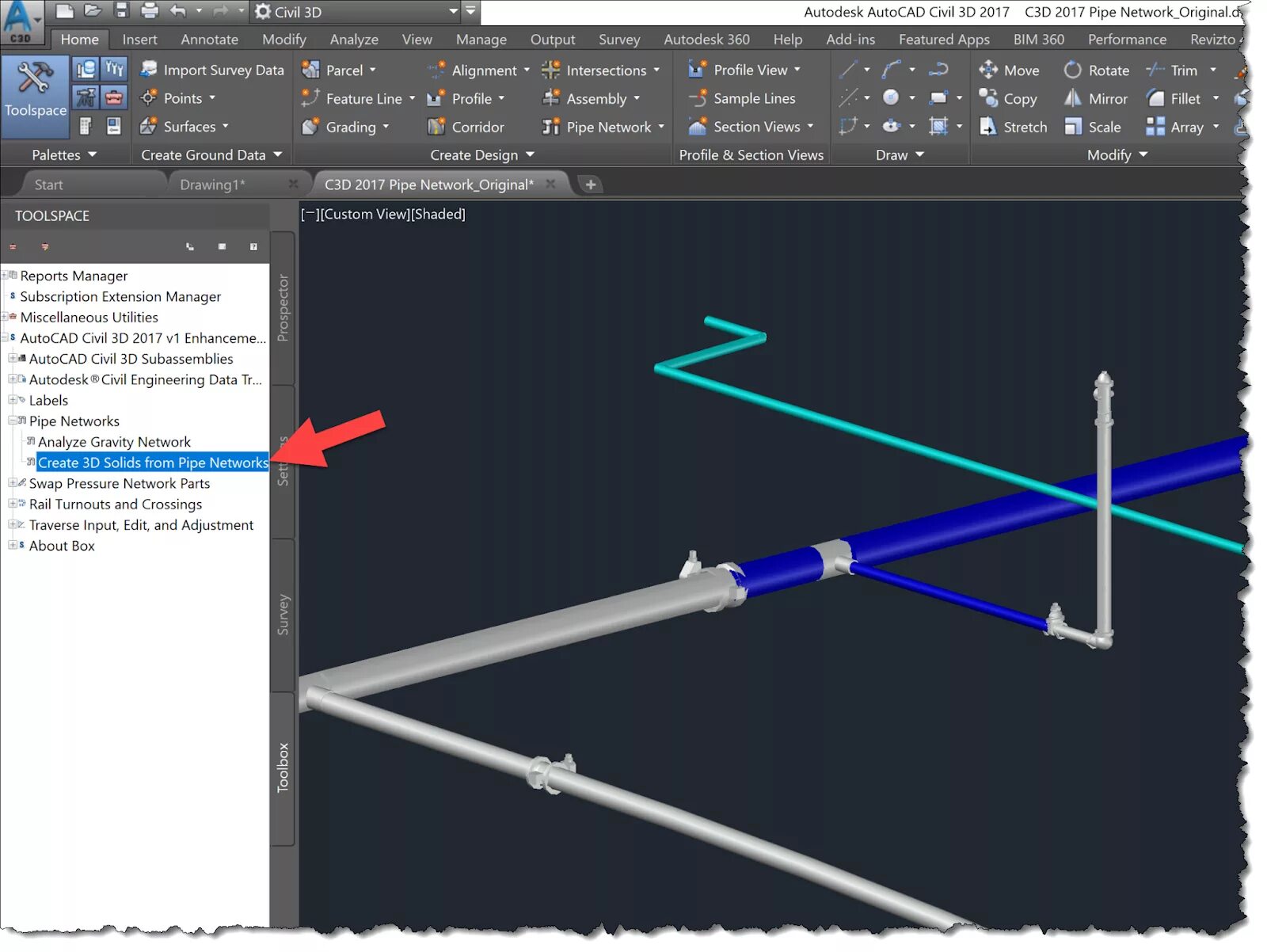
Task: Switch to the Annotate ribbon tab
Action: point(209,40)
